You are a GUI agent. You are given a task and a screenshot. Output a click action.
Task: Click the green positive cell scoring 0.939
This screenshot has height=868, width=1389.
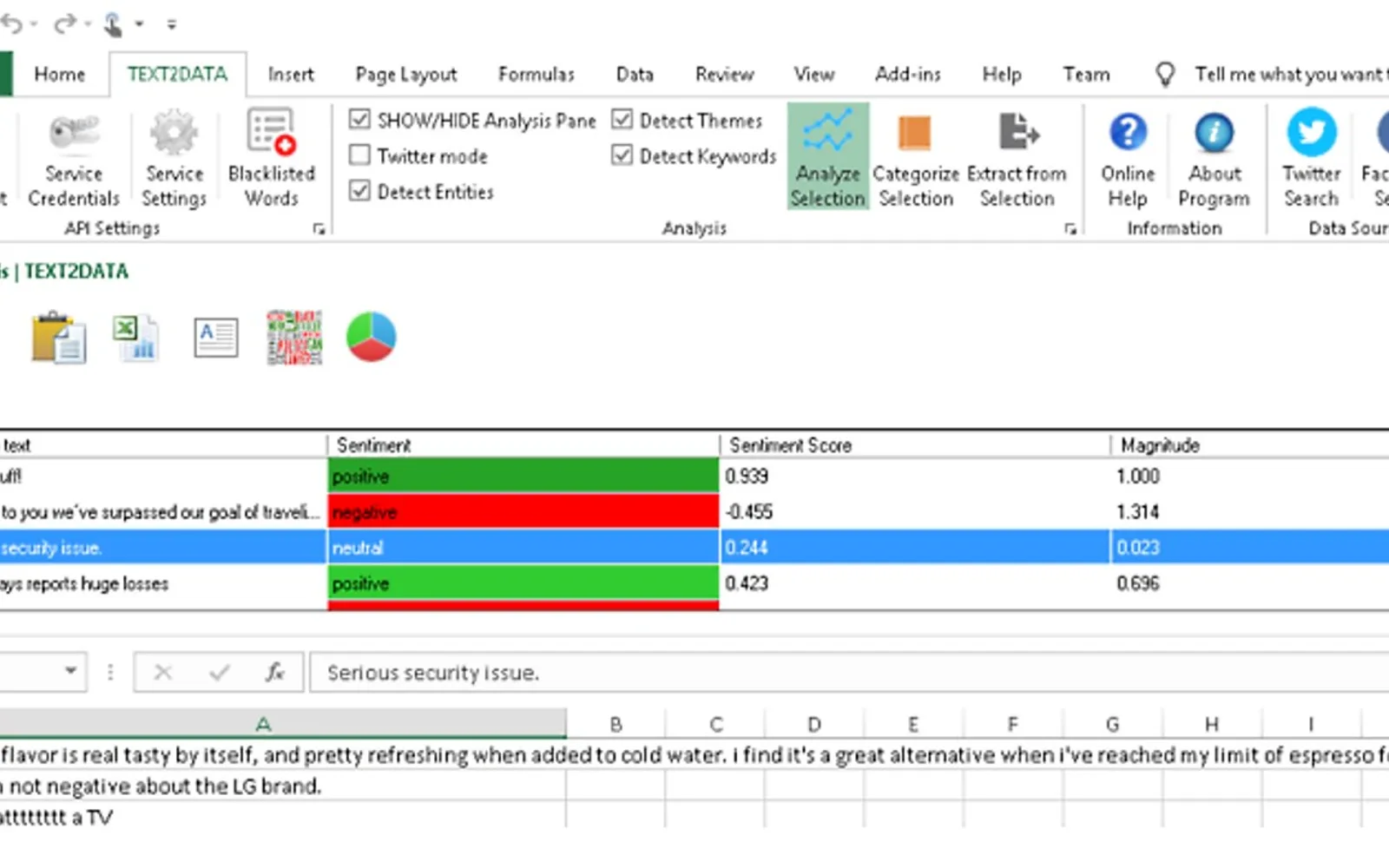tap(523, 476)
